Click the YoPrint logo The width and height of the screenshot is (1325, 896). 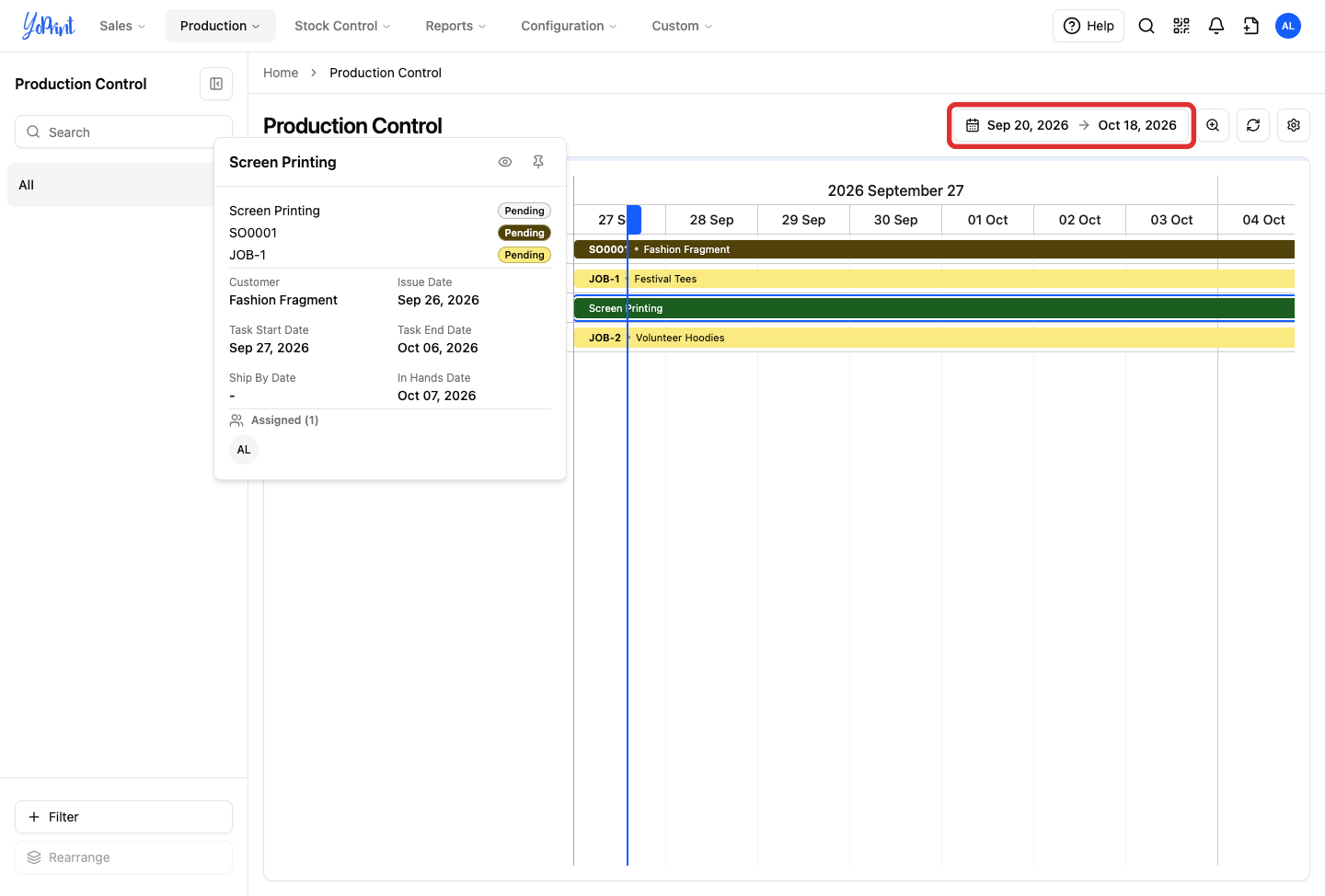point(48,26)
